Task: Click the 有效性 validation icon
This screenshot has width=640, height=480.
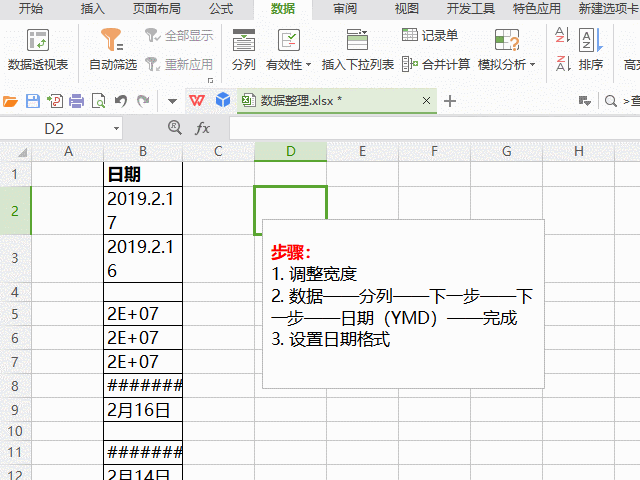Action: tap(289, 40)
